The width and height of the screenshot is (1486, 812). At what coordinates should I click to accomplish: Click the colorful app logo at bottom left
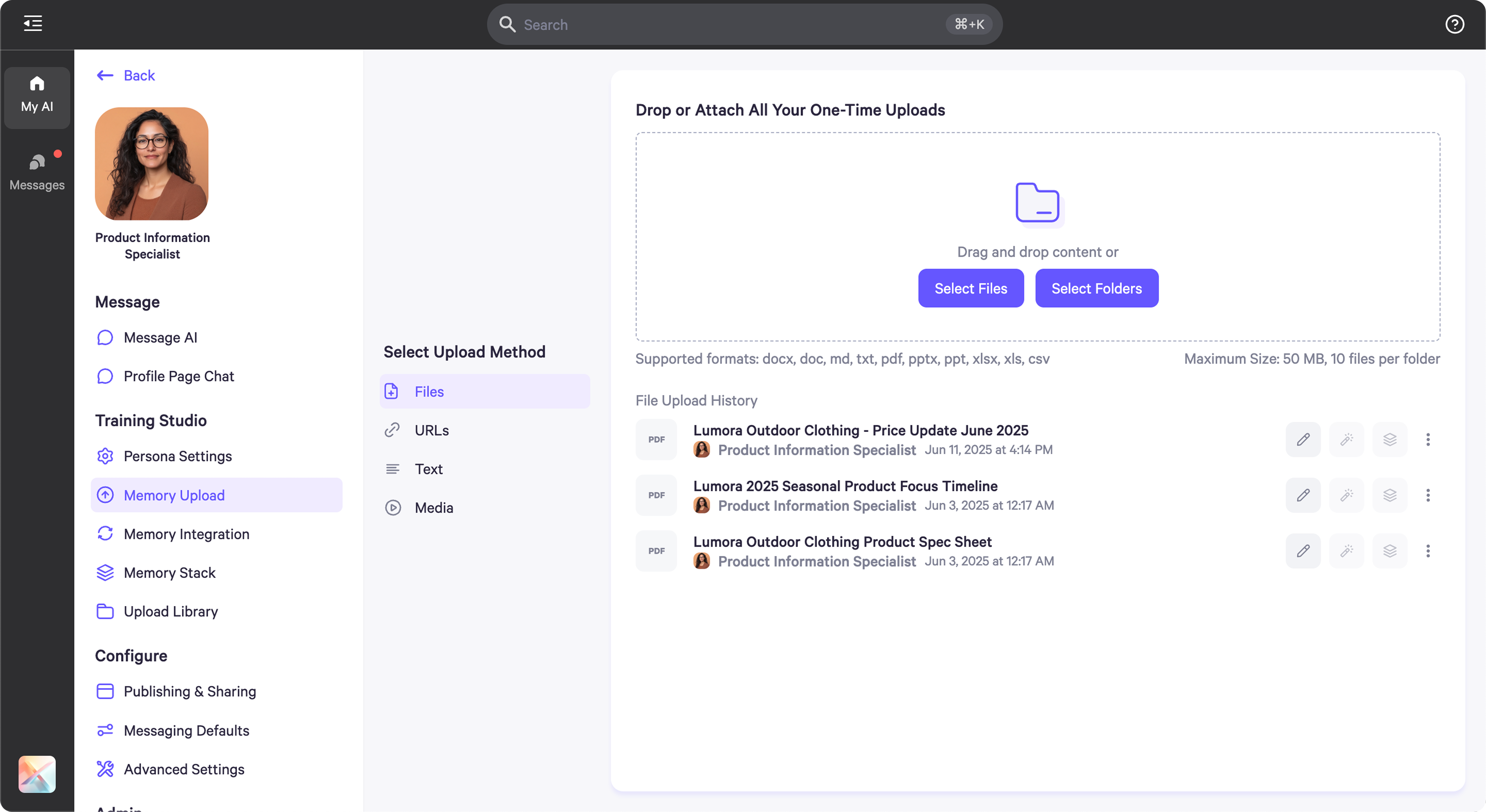point(37,774)
